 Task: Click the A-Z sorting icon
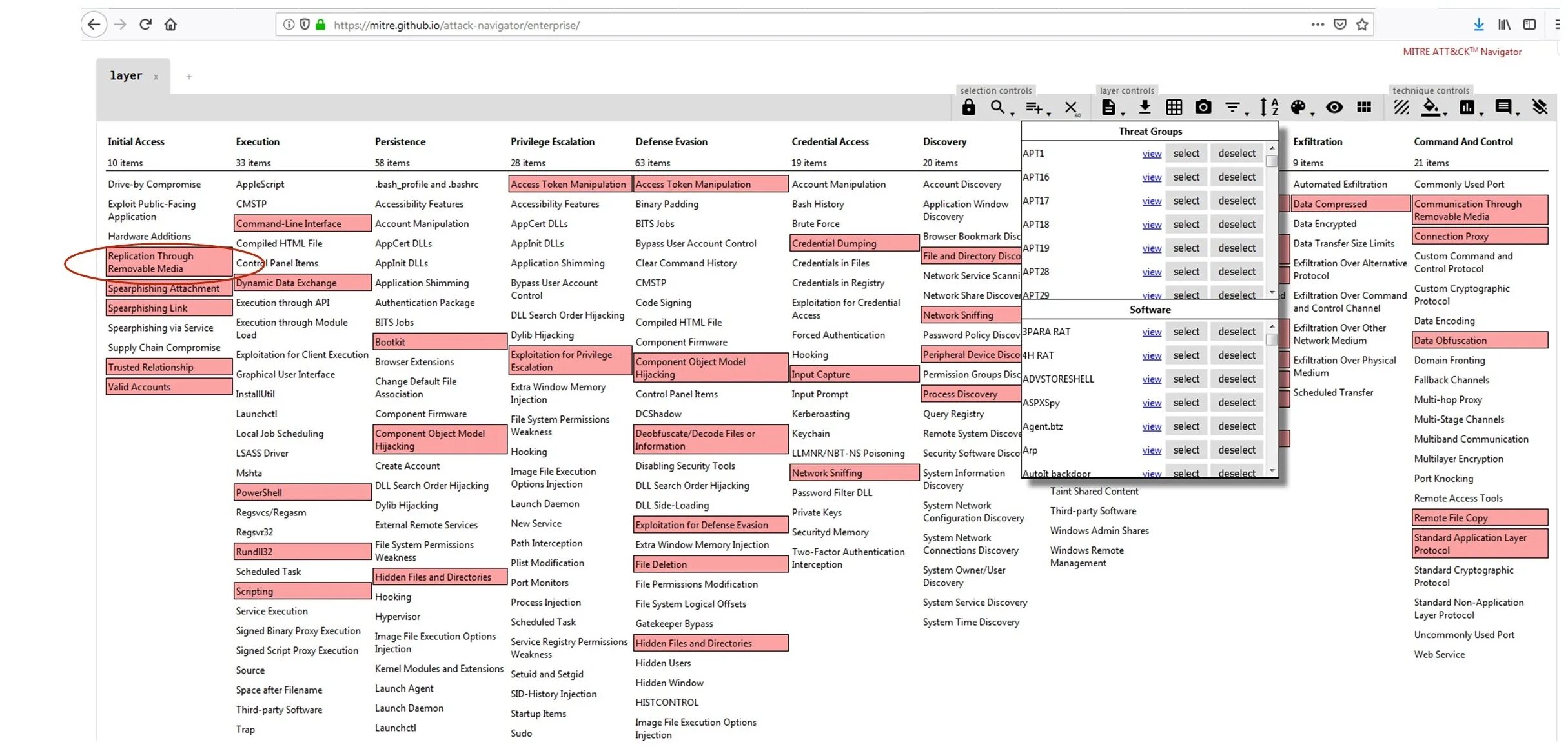[x=1268, y=107]
